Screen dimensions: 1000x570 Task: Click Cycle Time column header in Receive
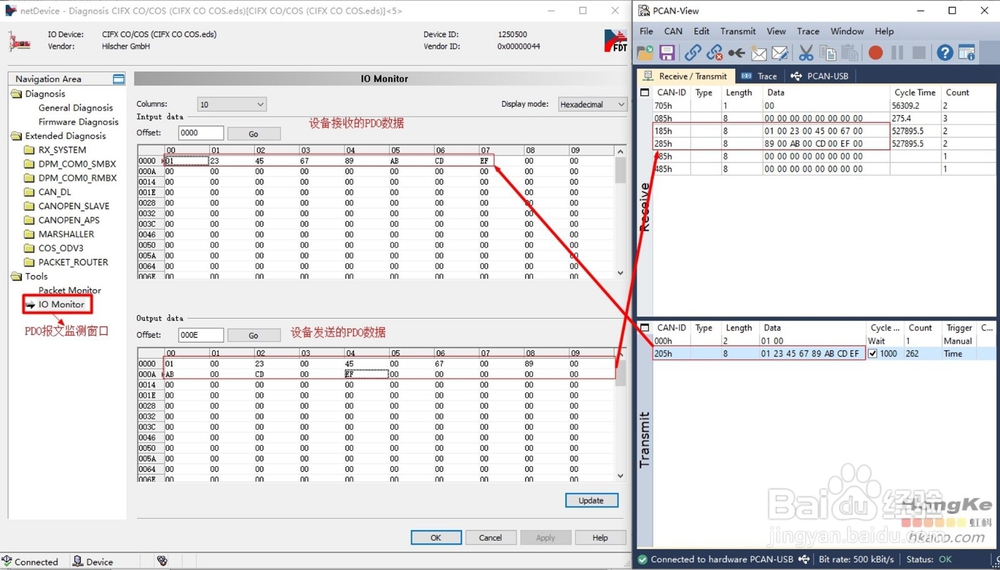[x=915, y=92]
